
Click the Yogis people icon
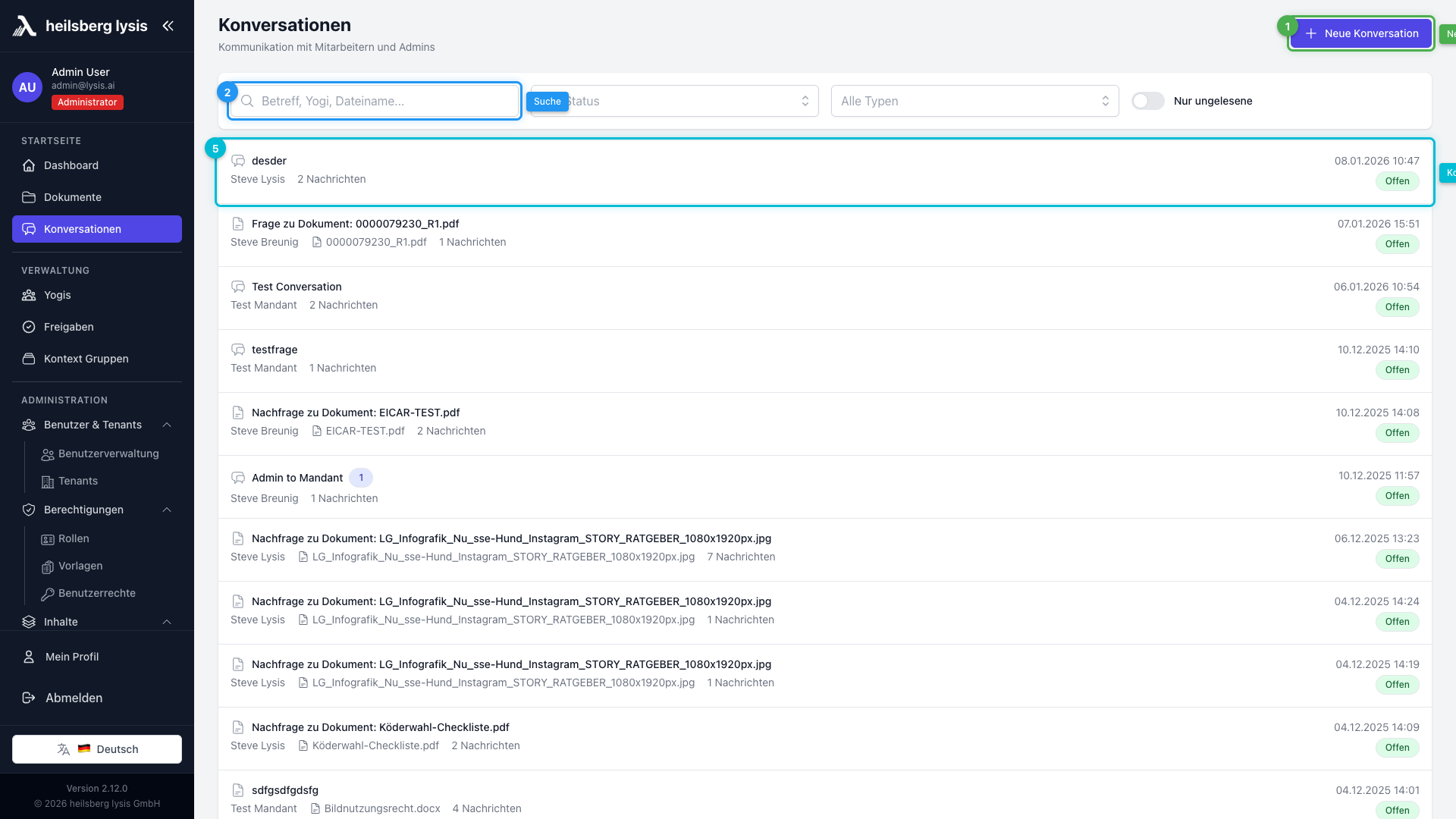(29, 295)
